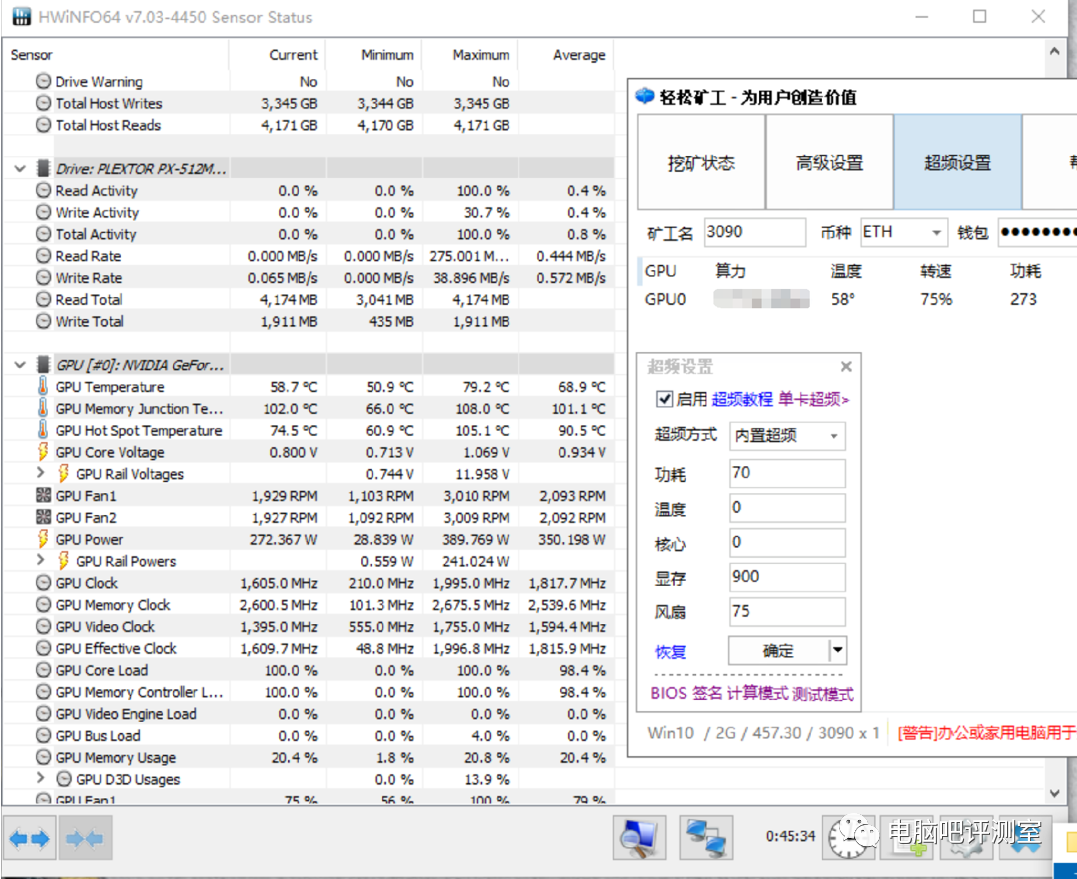The width and height of the screenshot is (1077, 879).
Task: Click the 恢复 restore link
Action: 670,652
